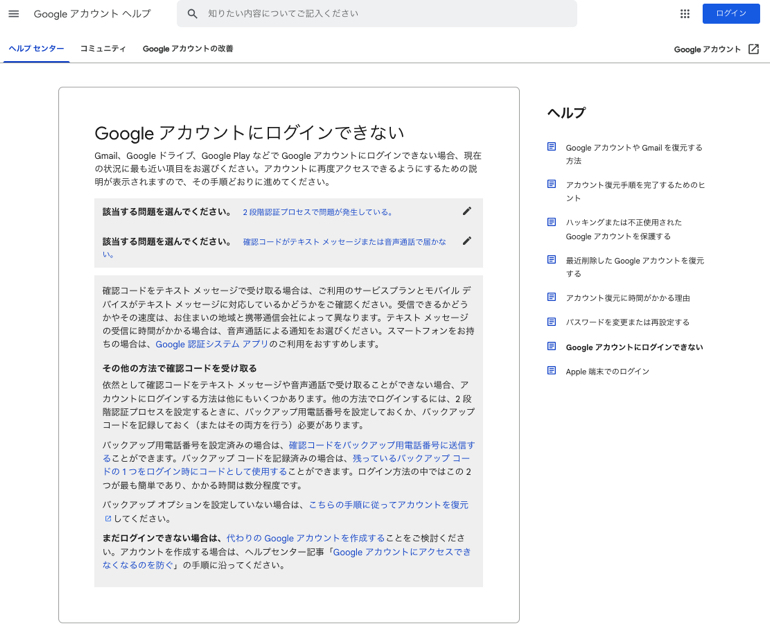This screenshot has height=631, width=770.
Task: Open こちらの手順に従ってアカウントを復元 link
Action: pyautogui.click(x=388, y=505)
